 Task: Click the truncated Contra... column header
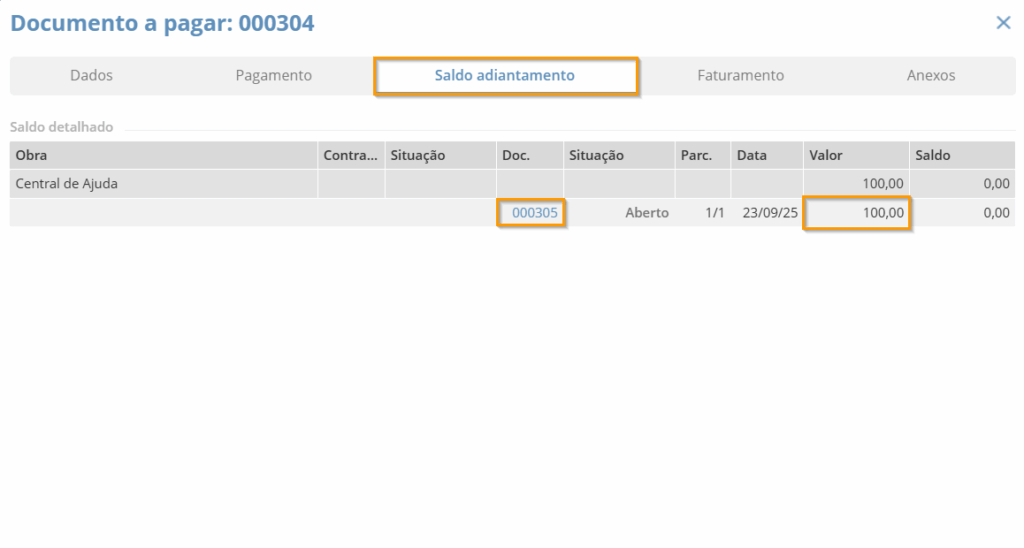[x=351, y=156]
